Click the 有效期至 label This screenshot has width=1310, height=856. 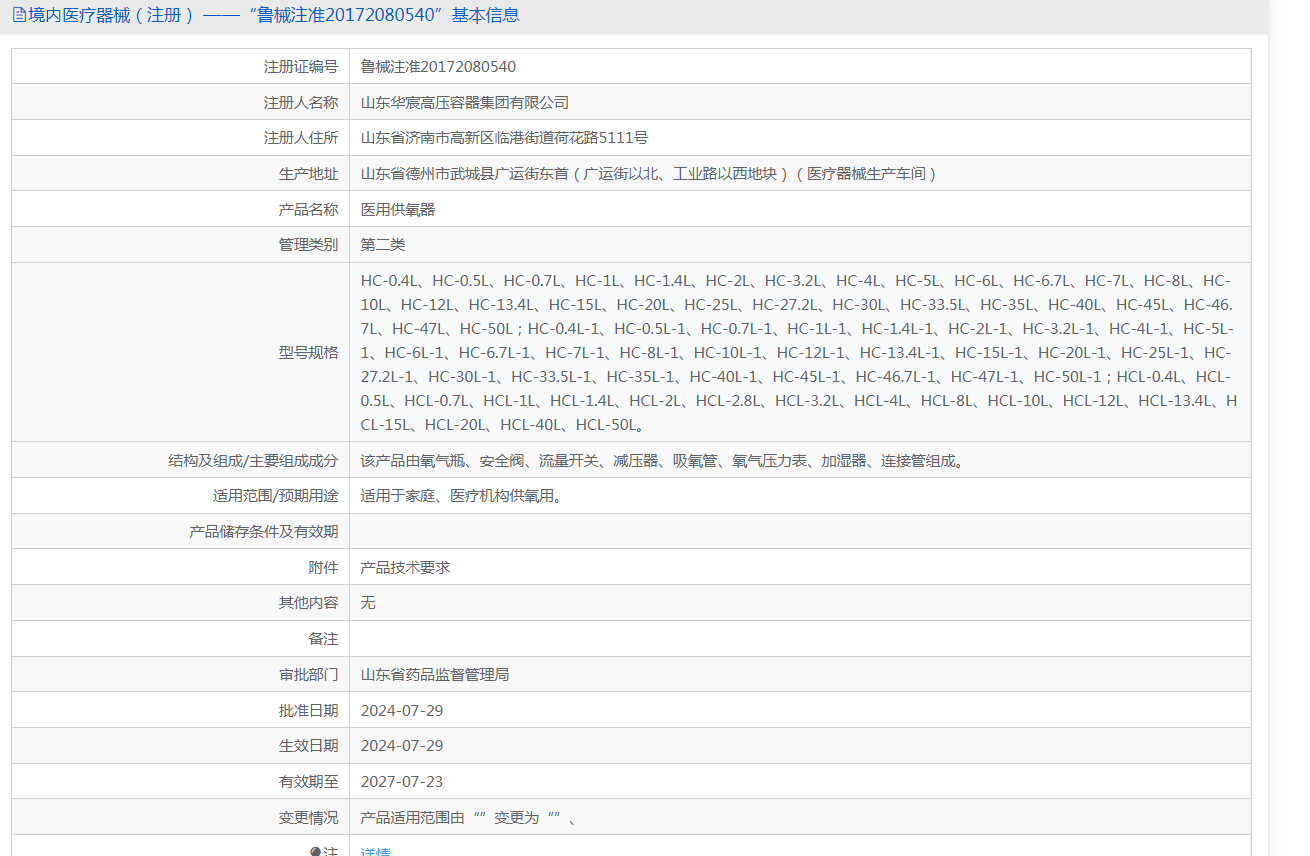pos(308,782)
